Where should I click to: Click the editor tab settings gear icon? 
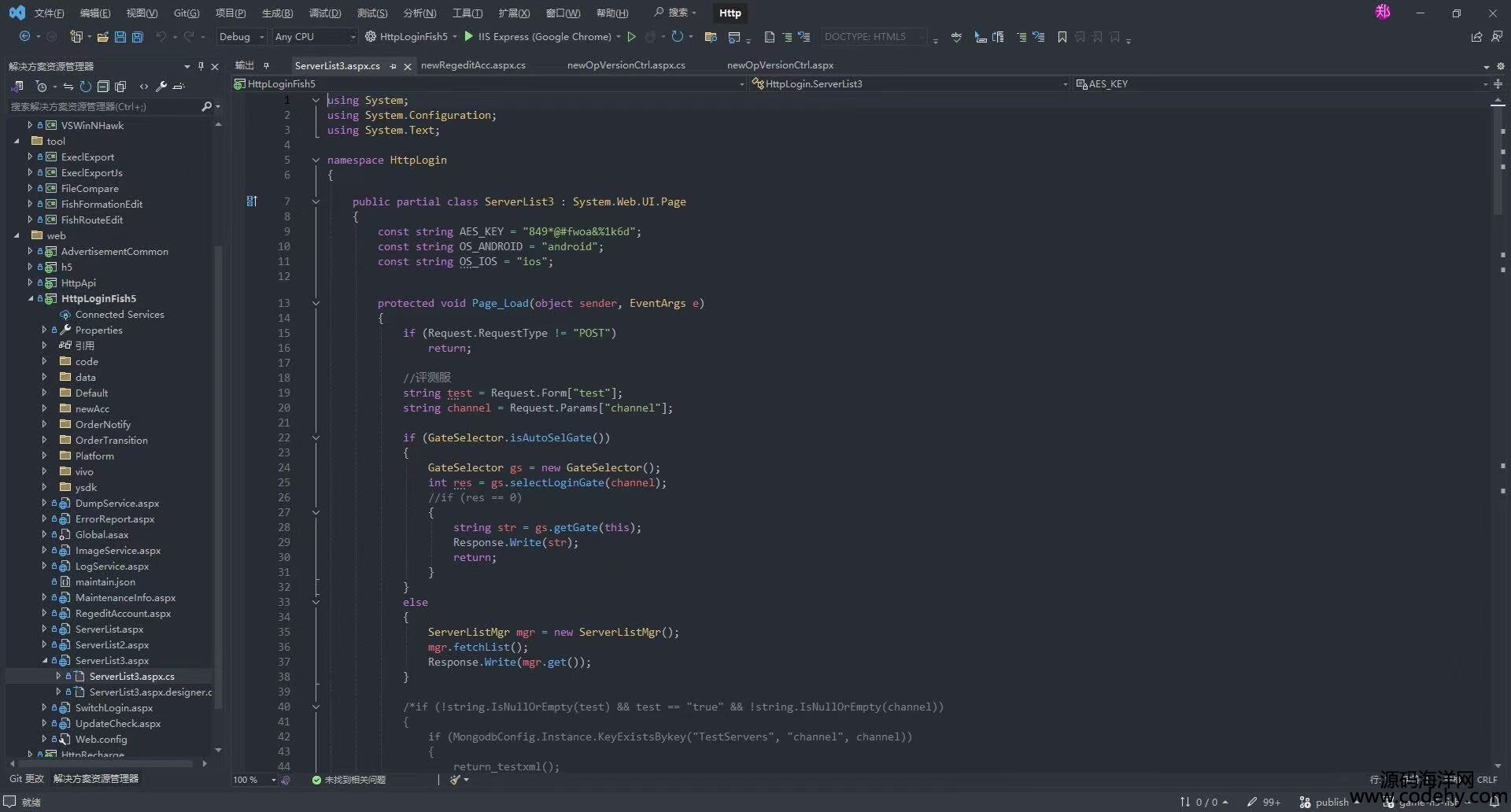pos(1500,66)
